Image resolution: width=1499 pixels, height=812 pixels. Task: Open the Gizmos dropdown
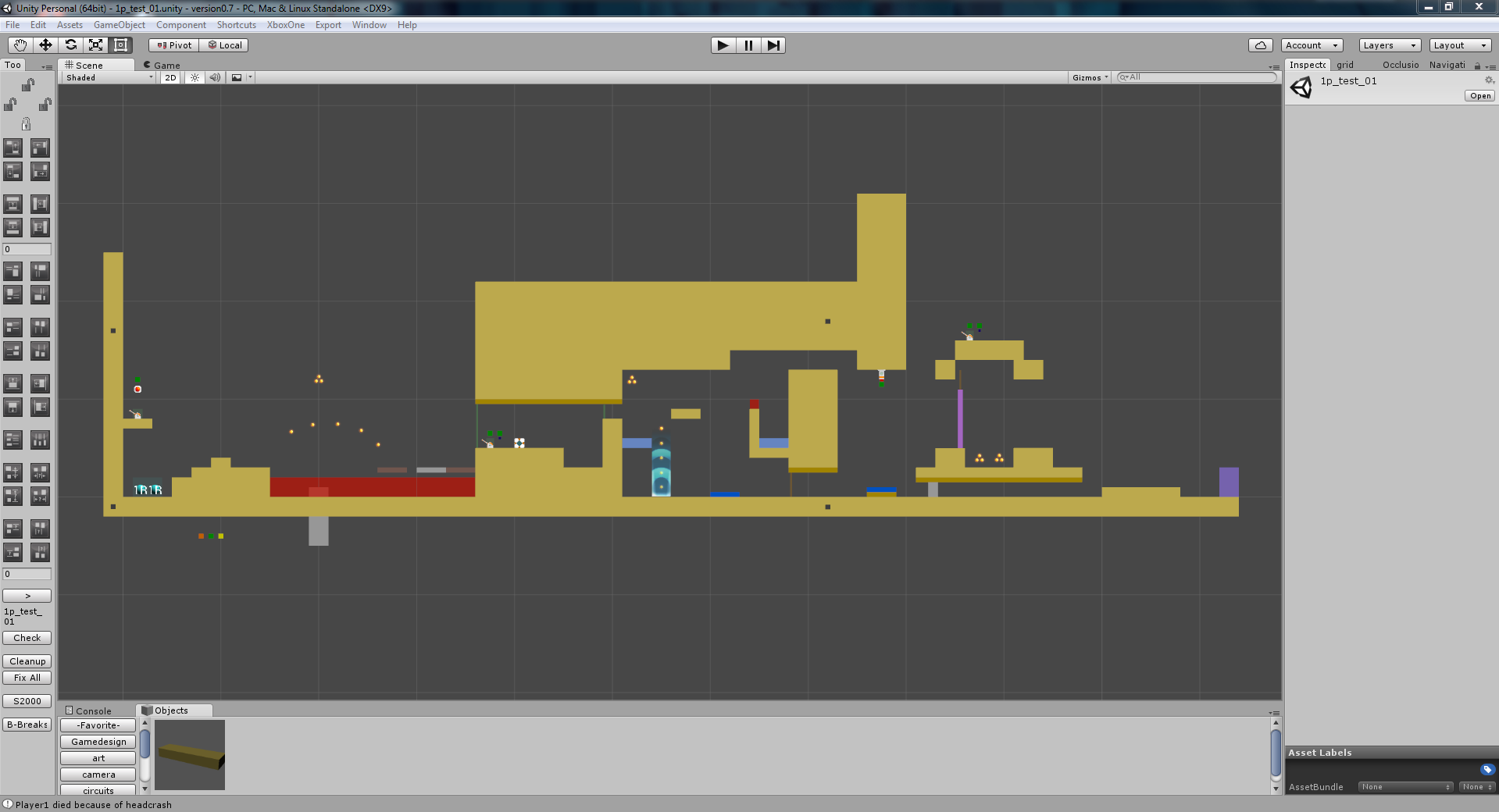pyautogui.click(x=1090, y=77)
